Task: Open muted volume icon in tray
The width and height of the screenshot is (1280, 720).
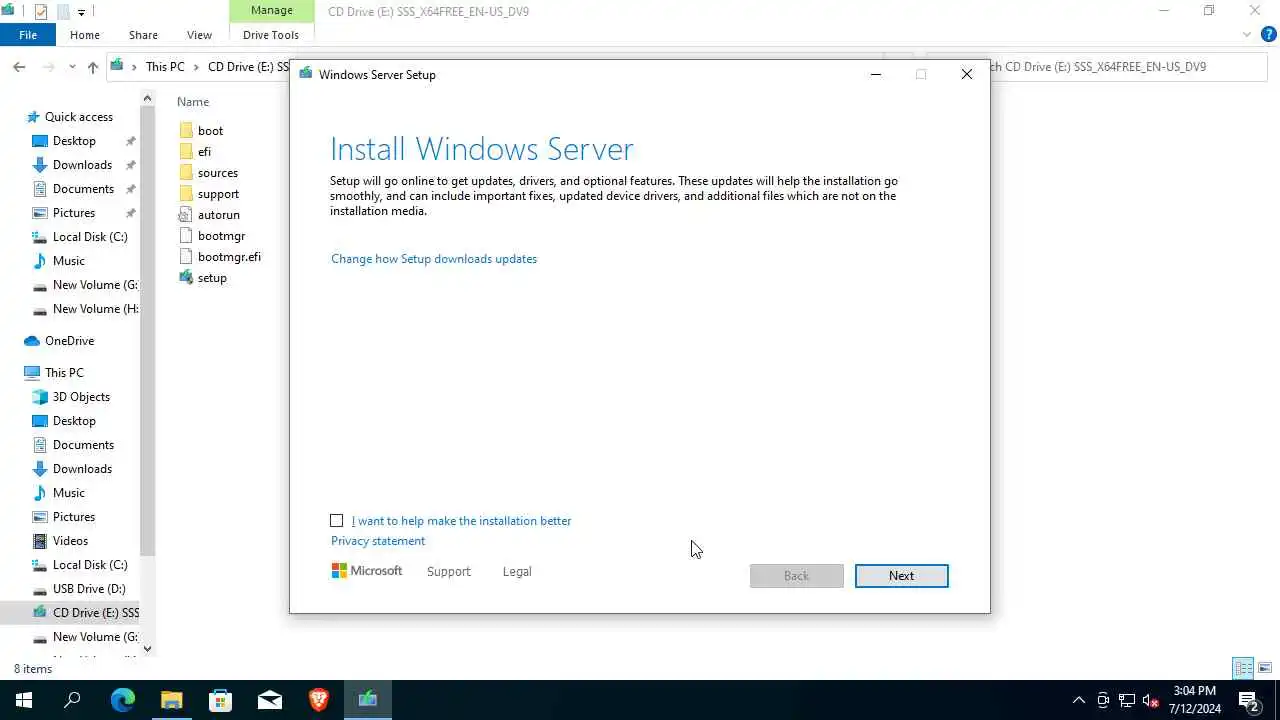Action: click(x=1151, y=700)
